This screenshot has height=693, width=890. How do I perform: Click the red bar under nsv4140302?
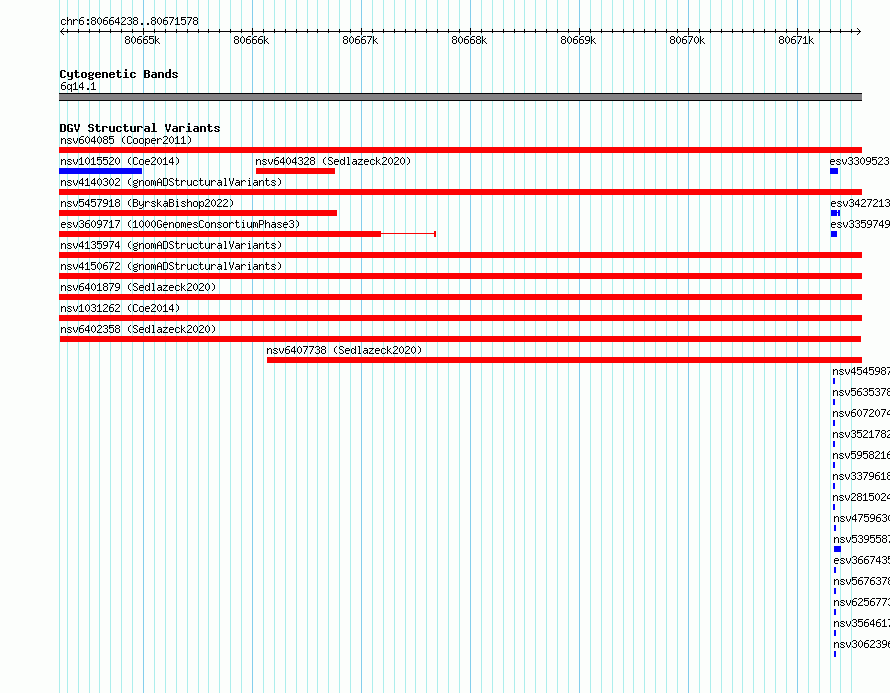click(x=460, y=192)
